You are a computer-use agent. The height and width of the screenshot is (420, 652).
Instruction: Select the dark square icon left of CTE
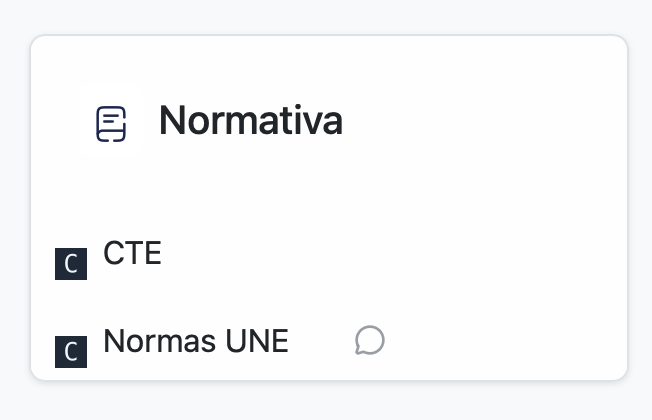click(70, 264)
